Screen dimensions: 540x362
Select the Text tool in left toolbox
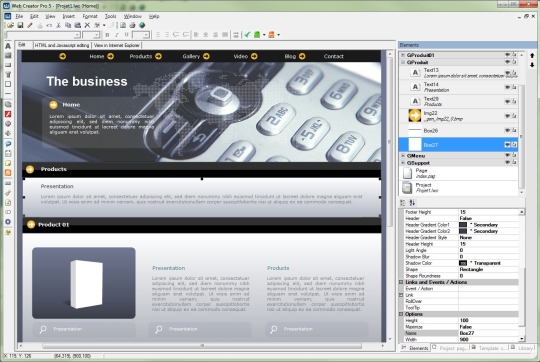[x=8, y=46]
